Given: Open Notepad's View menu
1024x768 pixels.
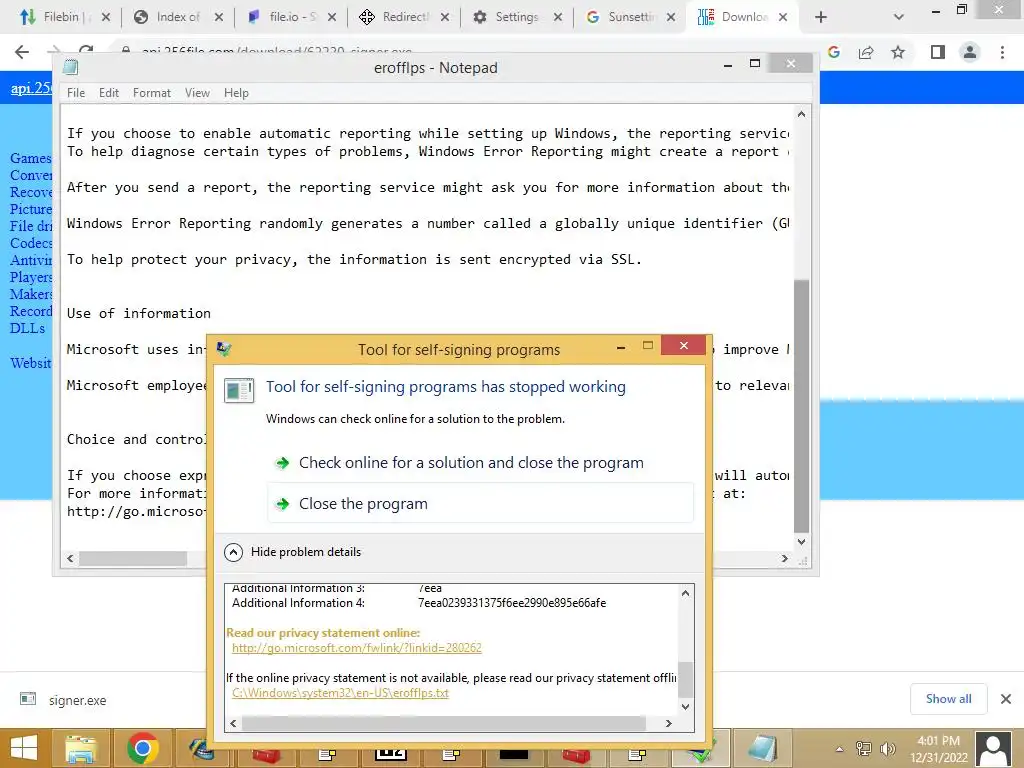Looking at the screenshot, I should click(x=197, y=93).
